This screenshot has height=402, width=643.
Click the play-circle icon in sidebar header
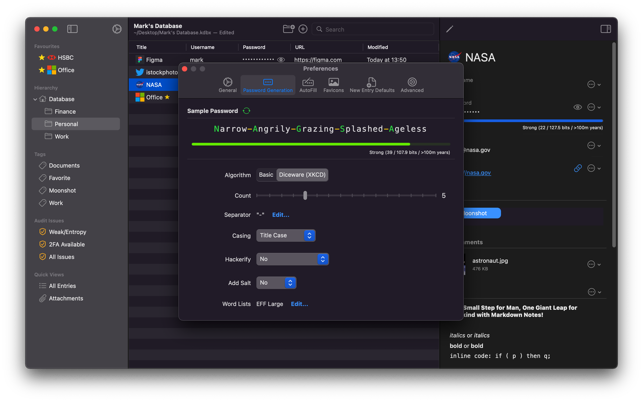click(x=117, y=29)
